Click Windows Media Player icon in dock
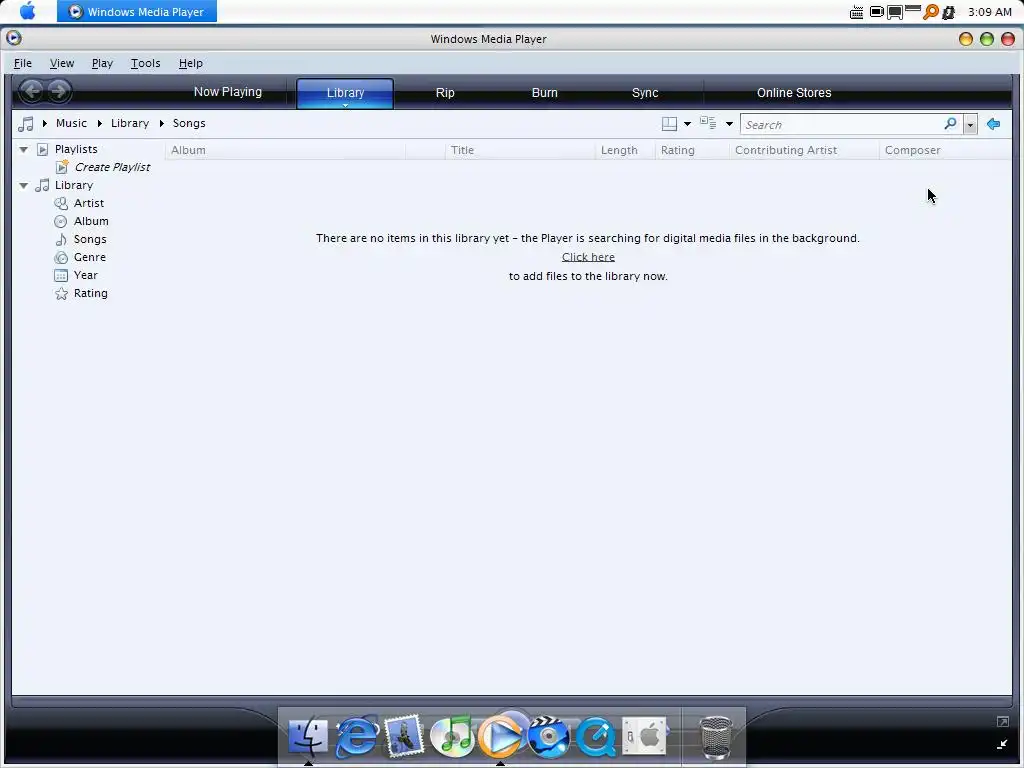1024x768 pixels. point(500,736)
